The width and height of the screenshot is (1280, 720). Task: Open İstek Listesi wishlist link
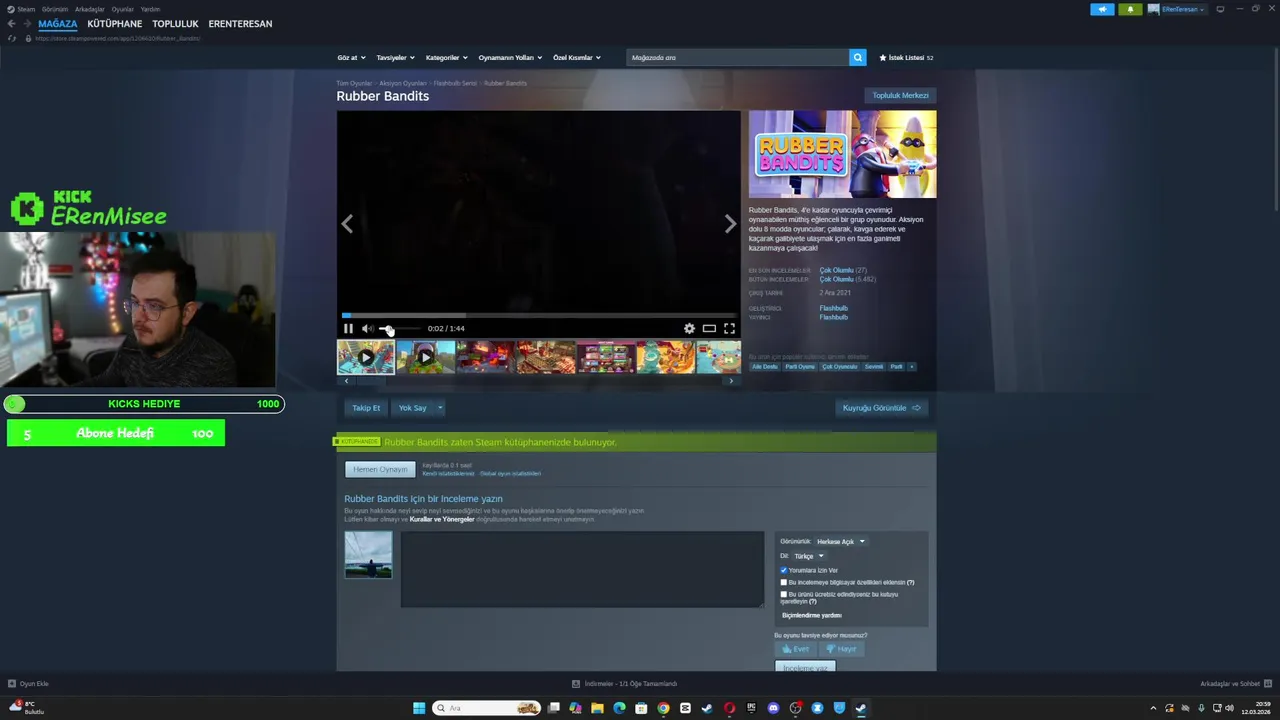906,58
